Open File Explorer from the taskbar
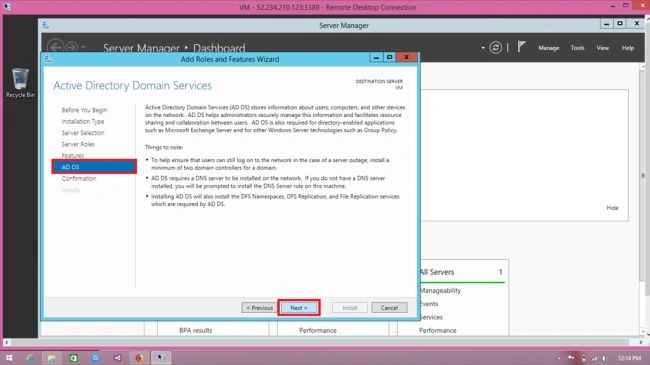The width and height of the screenshot is (650, 365). click(51, 358)
